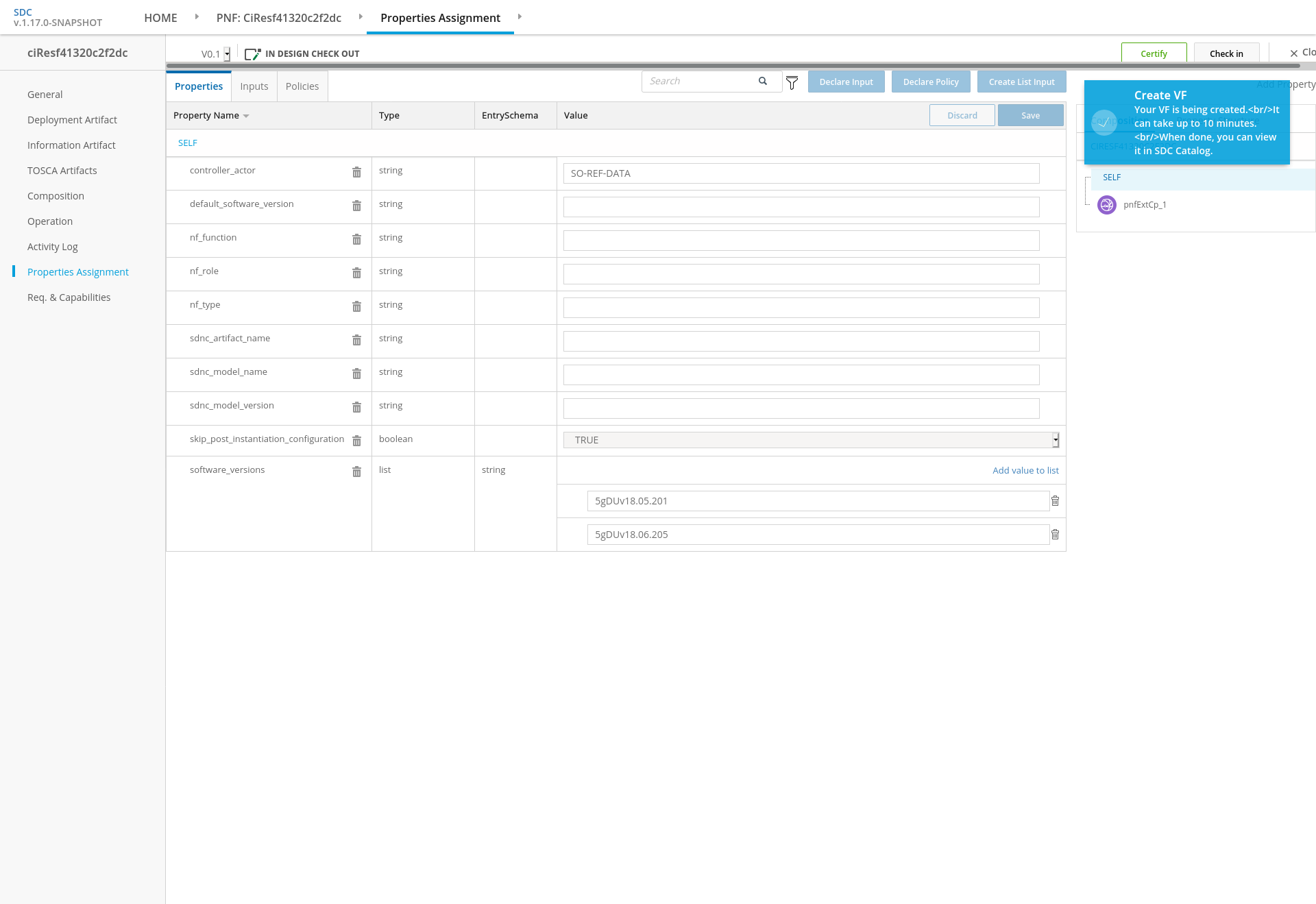Open Properties Assignment in the left menu
The height and width of the screenshot is (904, 1316).
tap(78, 272)
